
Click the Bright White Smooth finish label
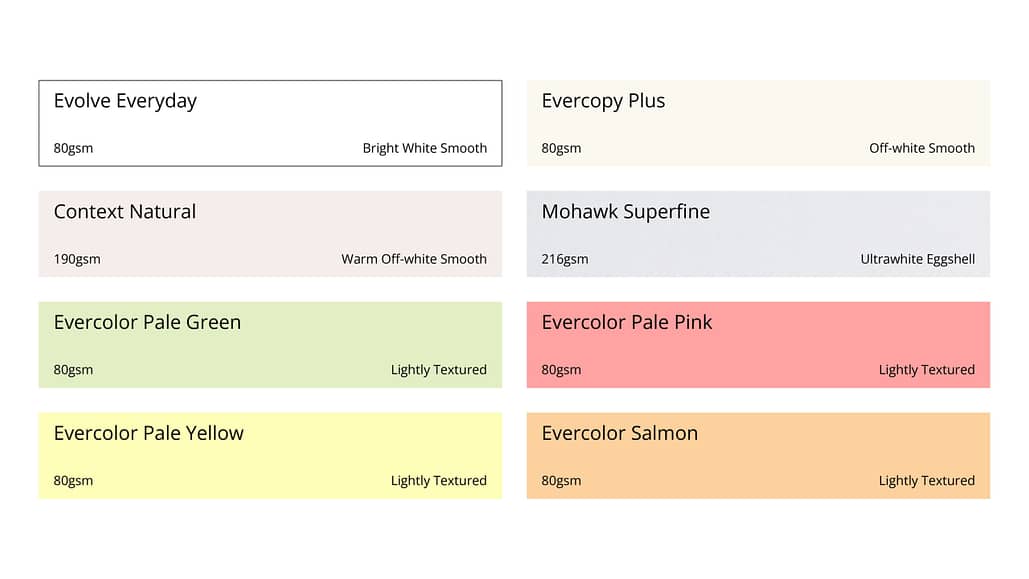pos(424,148)
